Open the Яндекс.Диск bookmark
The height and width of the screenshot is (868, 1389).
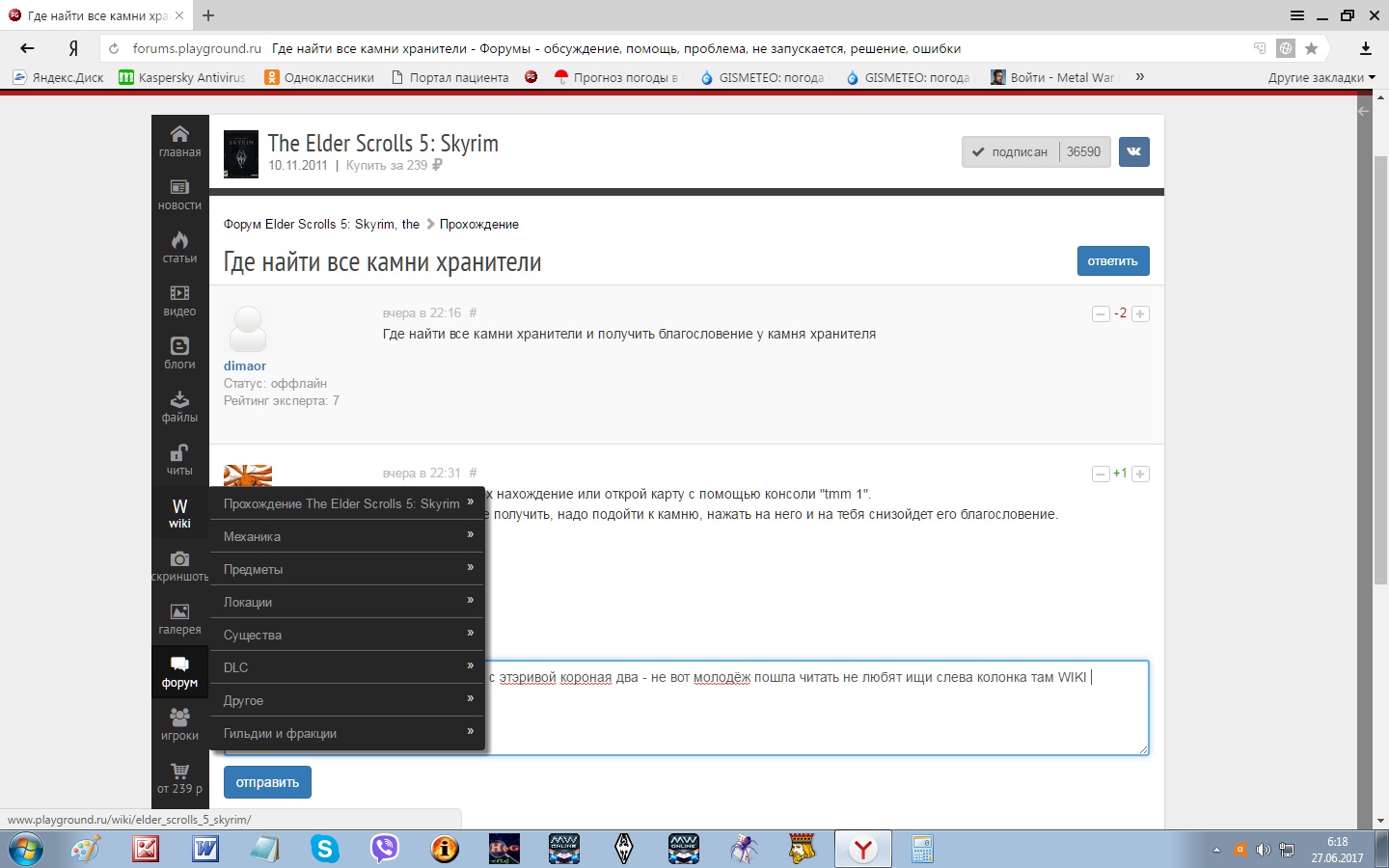(x=58, y=77)
